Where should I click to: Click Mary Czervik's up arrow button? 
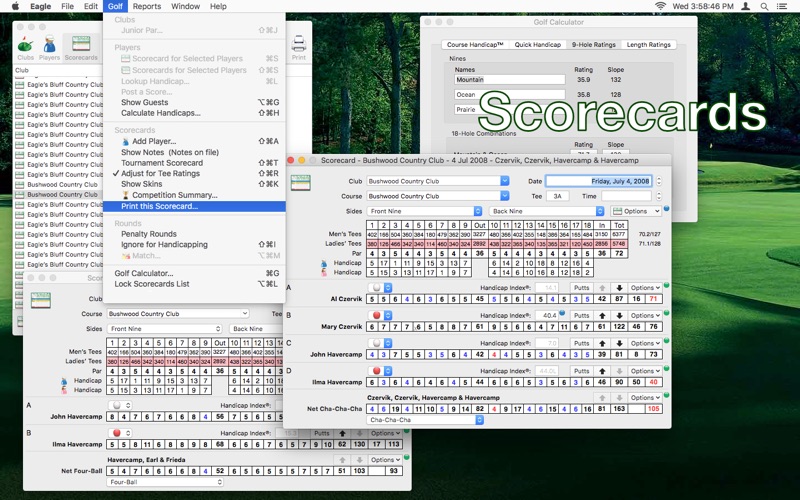[x=603, y=315]
